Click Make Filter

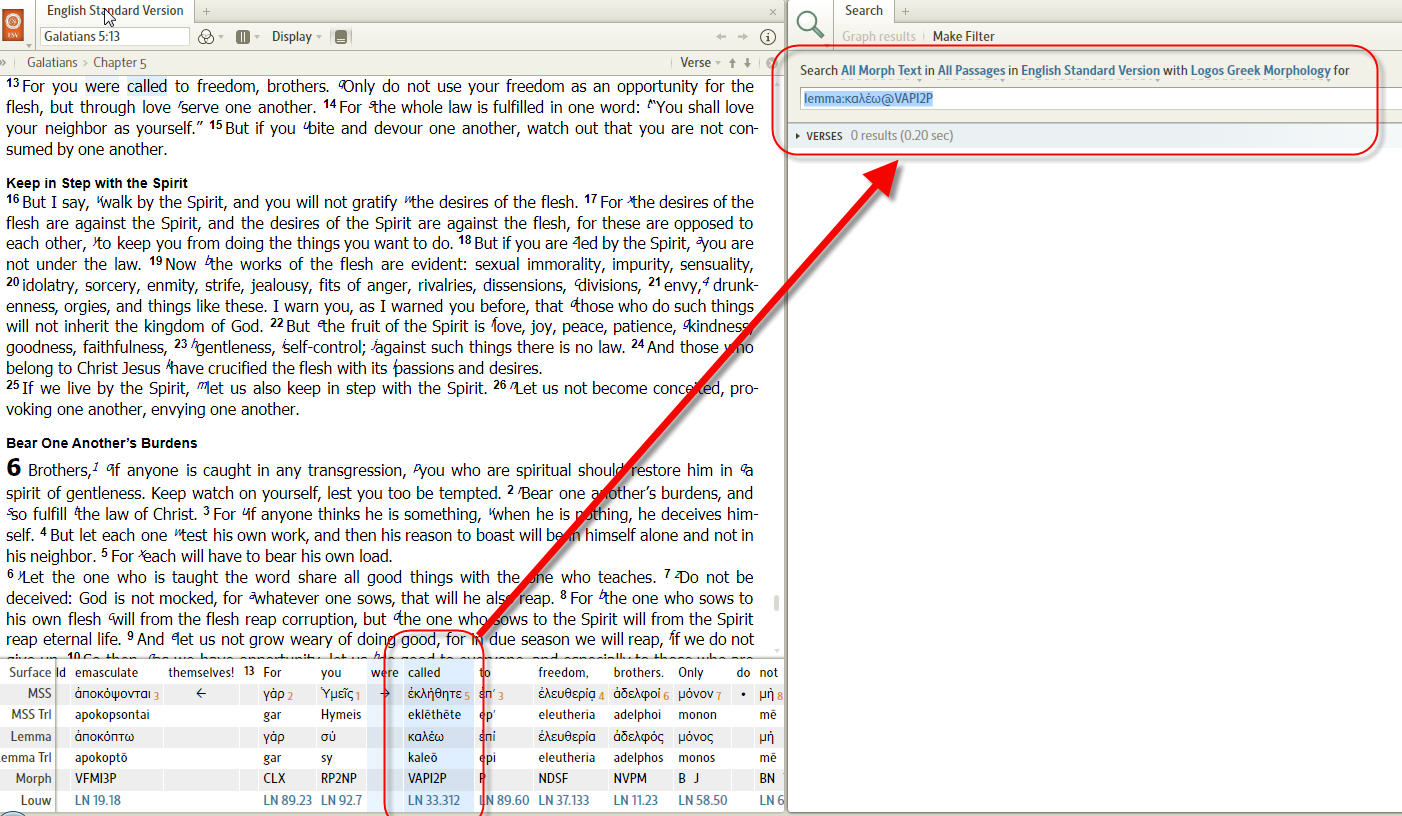pos(963,37)
